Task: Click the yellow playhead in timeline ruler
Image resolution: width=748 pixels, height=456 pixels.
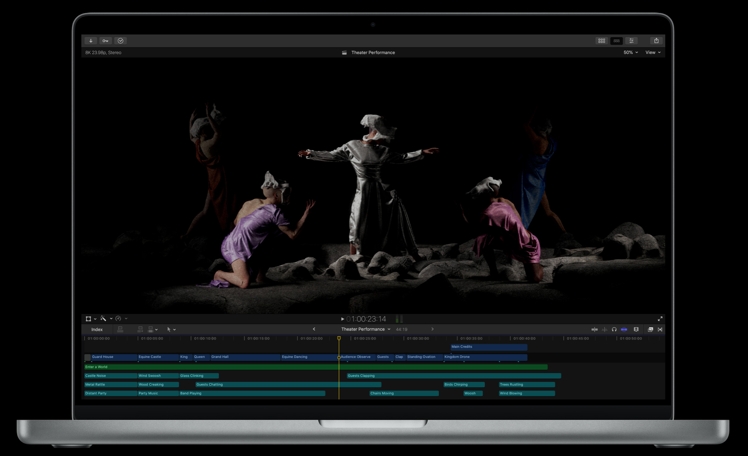Action: (339, 339)
